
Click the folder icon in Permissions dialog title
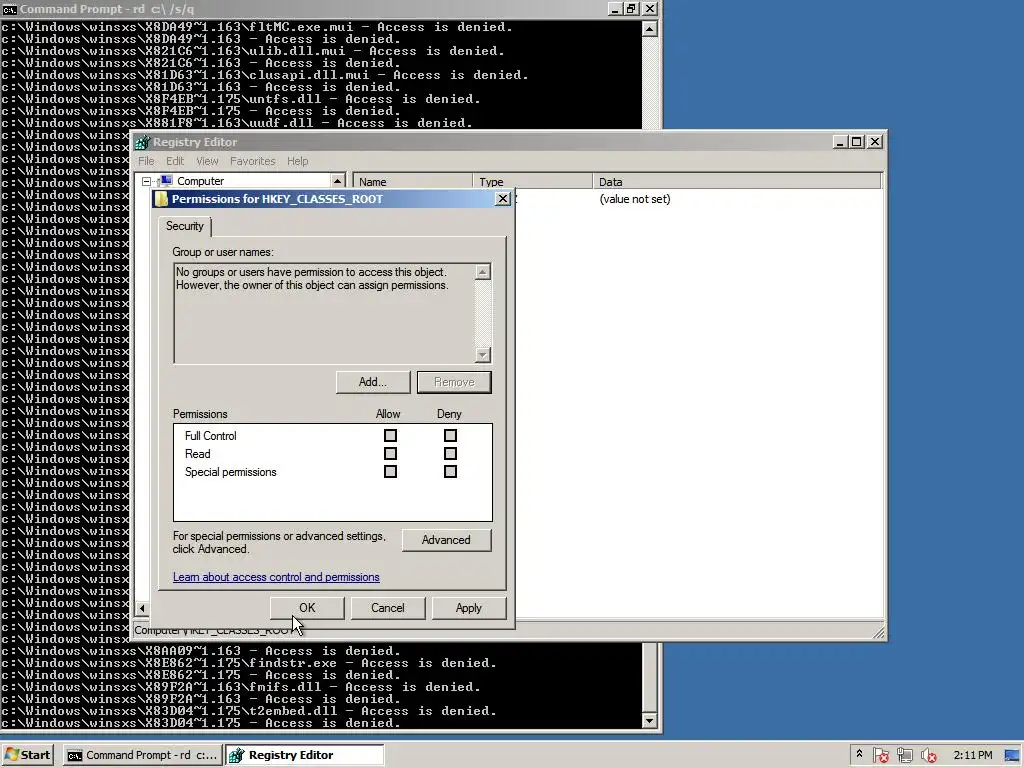point(161,199)
